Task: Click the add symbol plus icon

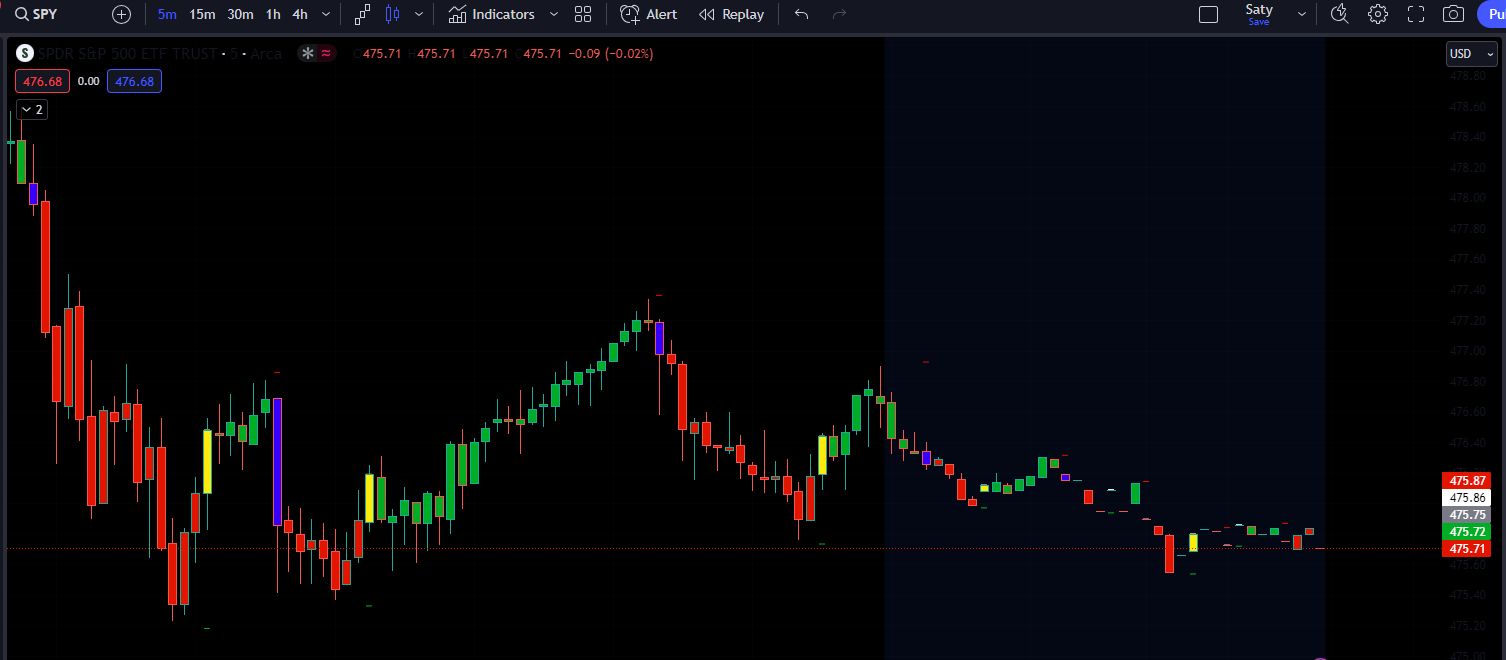Action: tap(121, 14)
